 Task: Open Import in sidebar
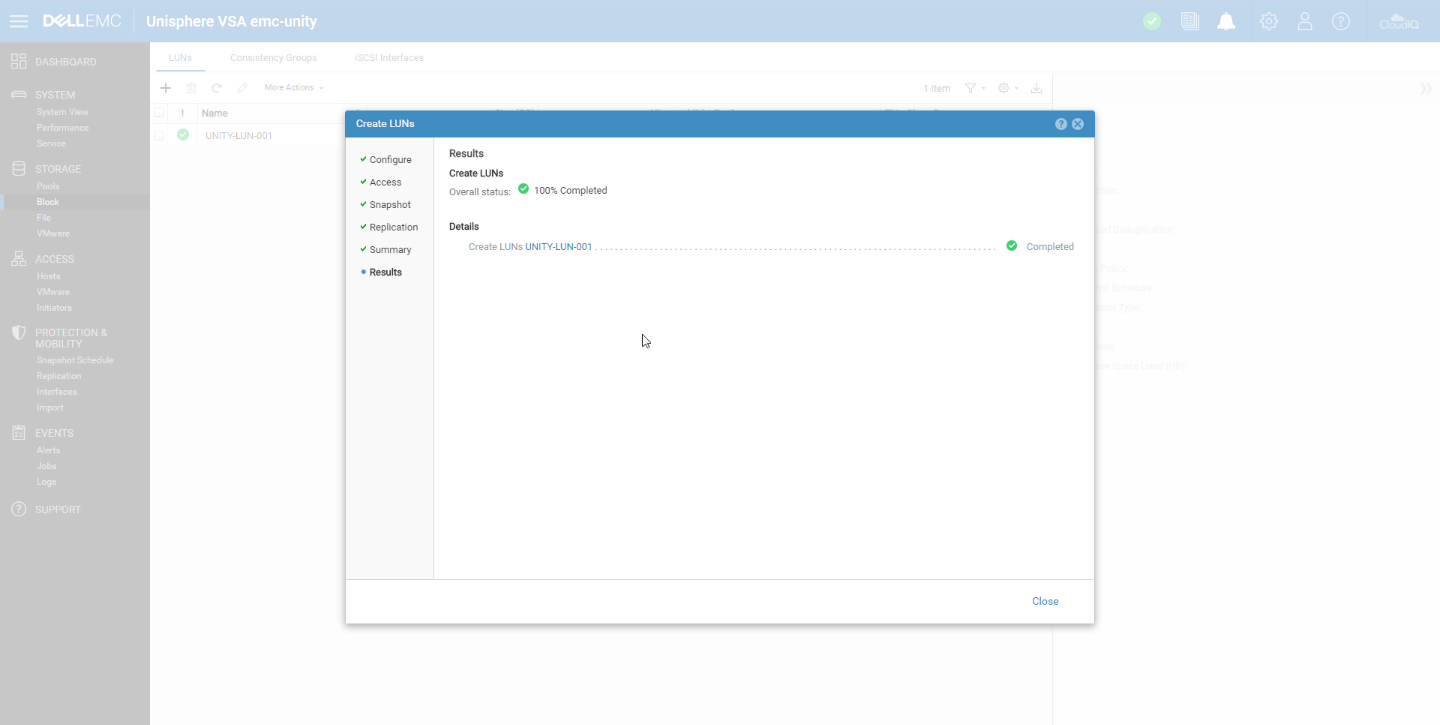pos(50,408)
